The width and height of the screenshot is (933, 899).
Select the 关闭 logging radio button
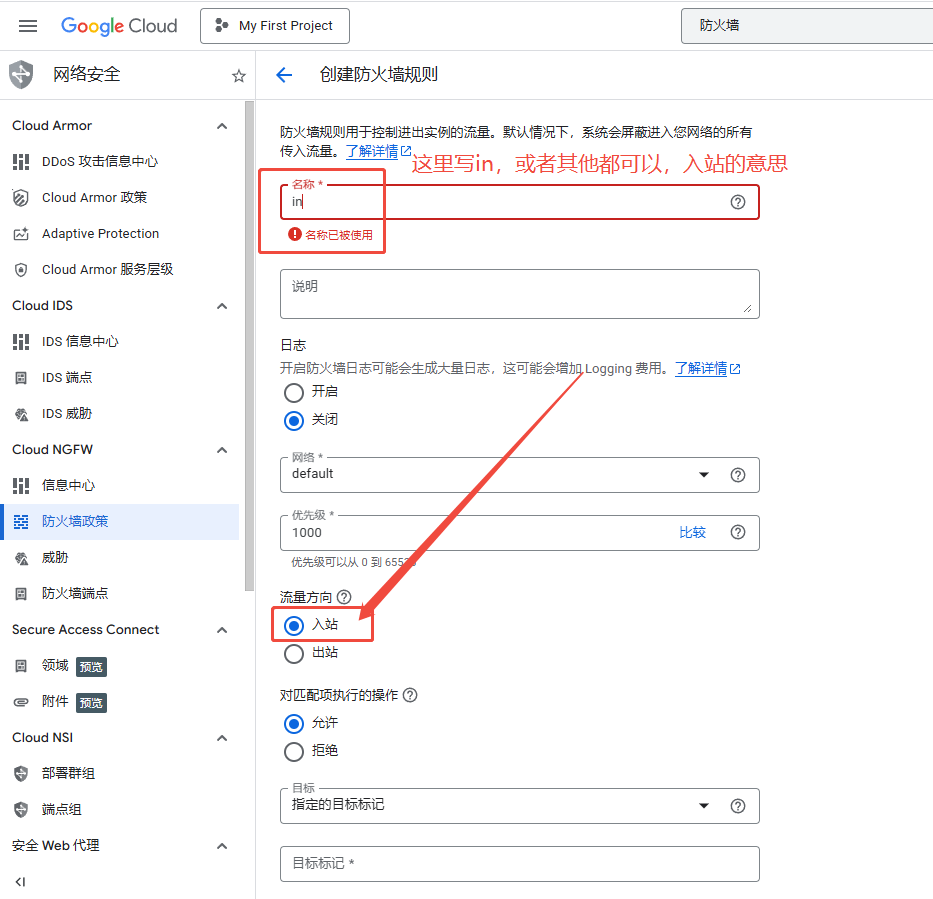294,421
